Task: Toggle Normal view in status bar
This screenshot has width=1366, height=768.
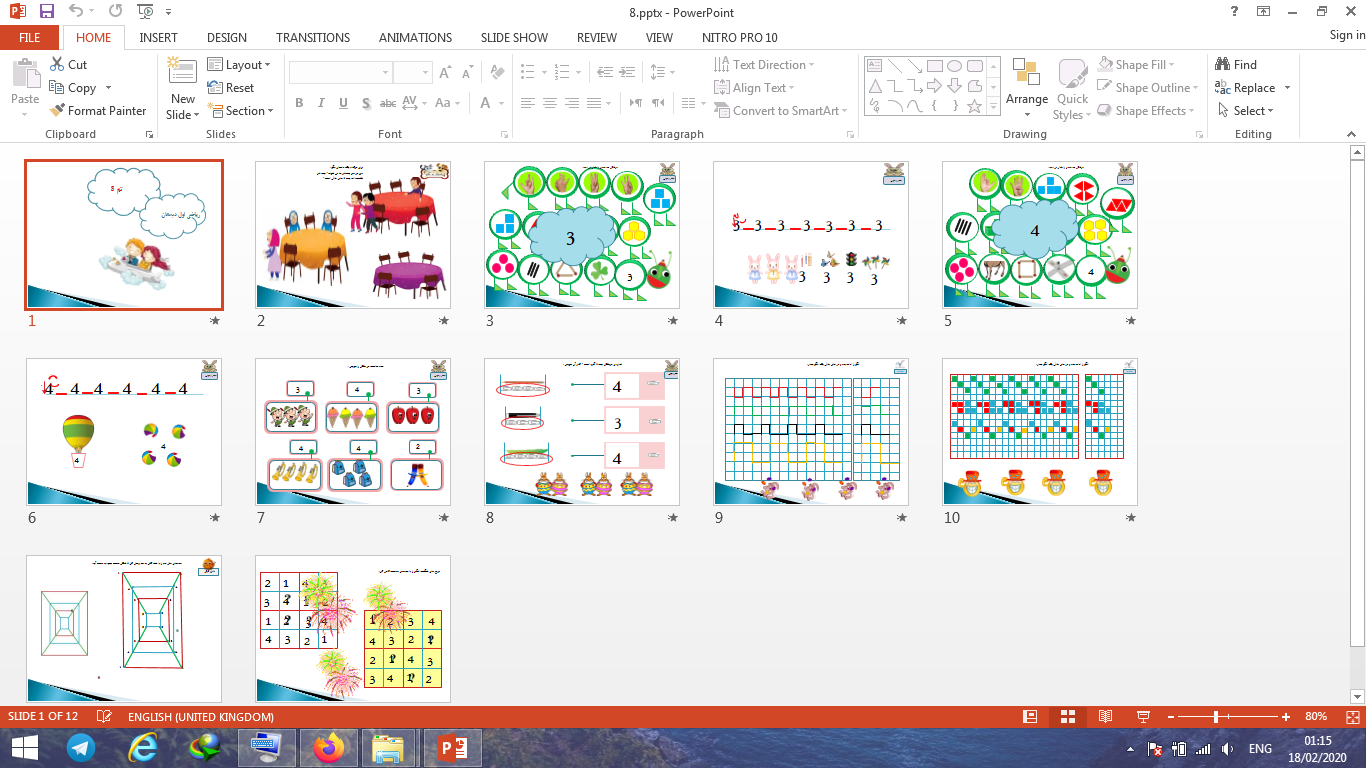Action: point(1030,717)
